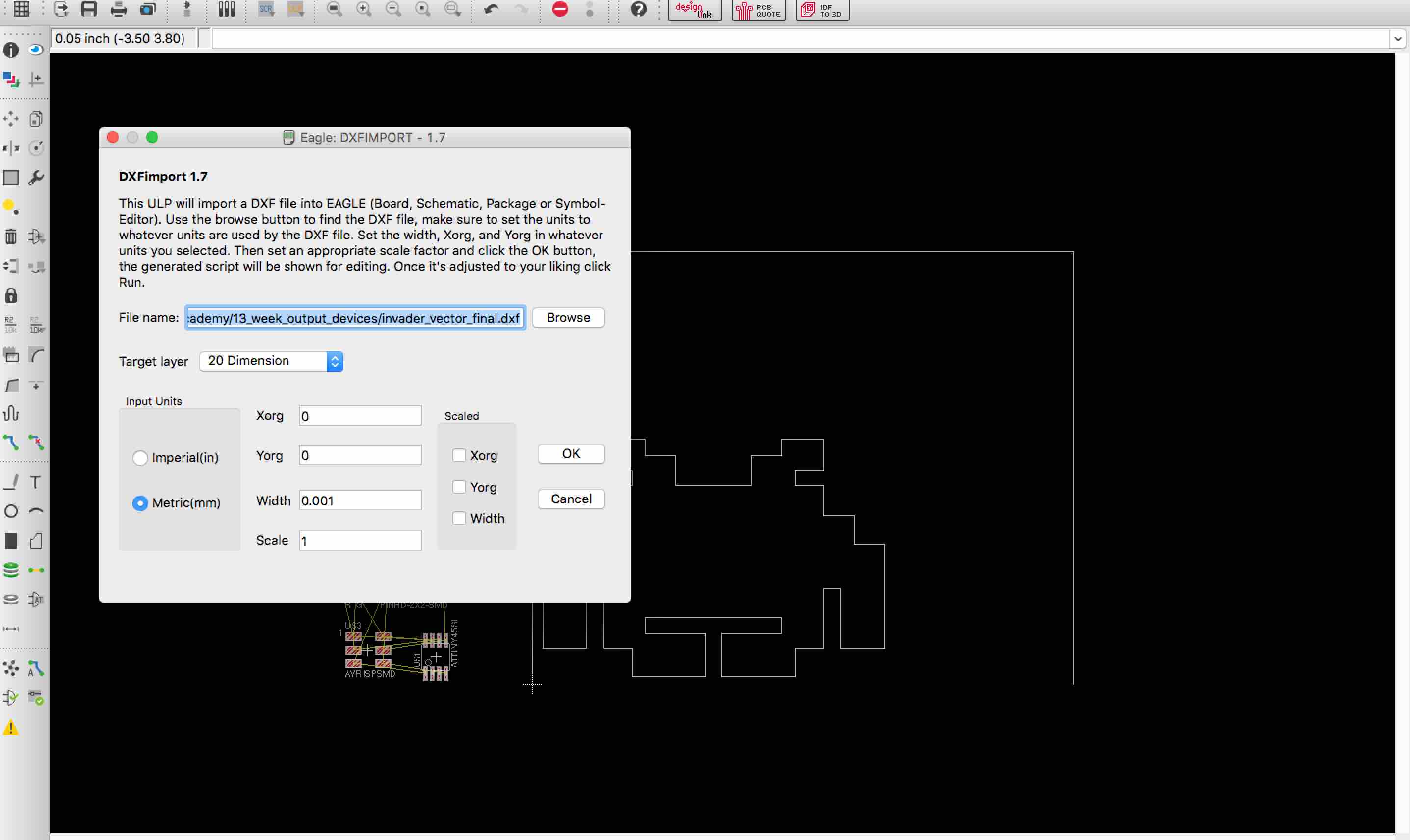
Task: Open the Help question mark icon
Action: tap(638, 9)
